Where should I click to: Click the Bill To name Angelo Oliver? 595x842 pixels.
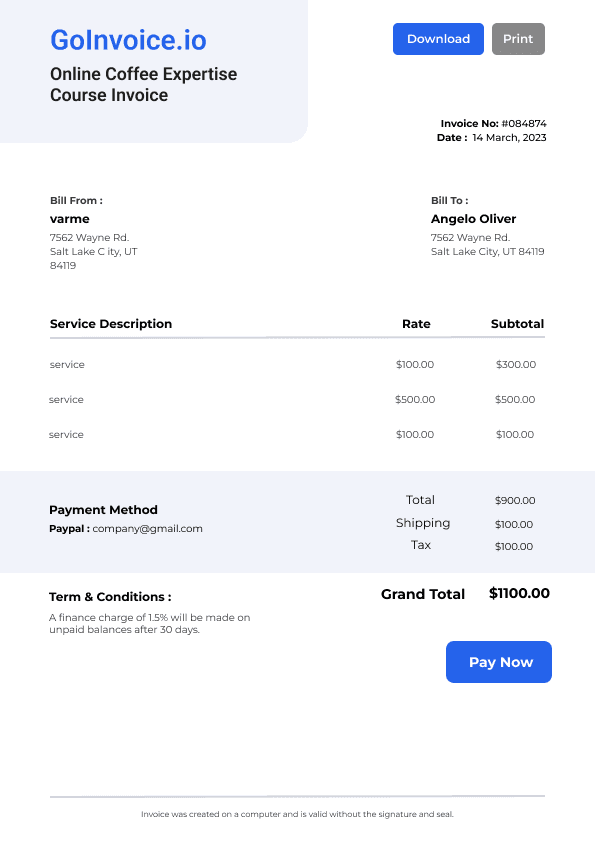click(474, 219)
